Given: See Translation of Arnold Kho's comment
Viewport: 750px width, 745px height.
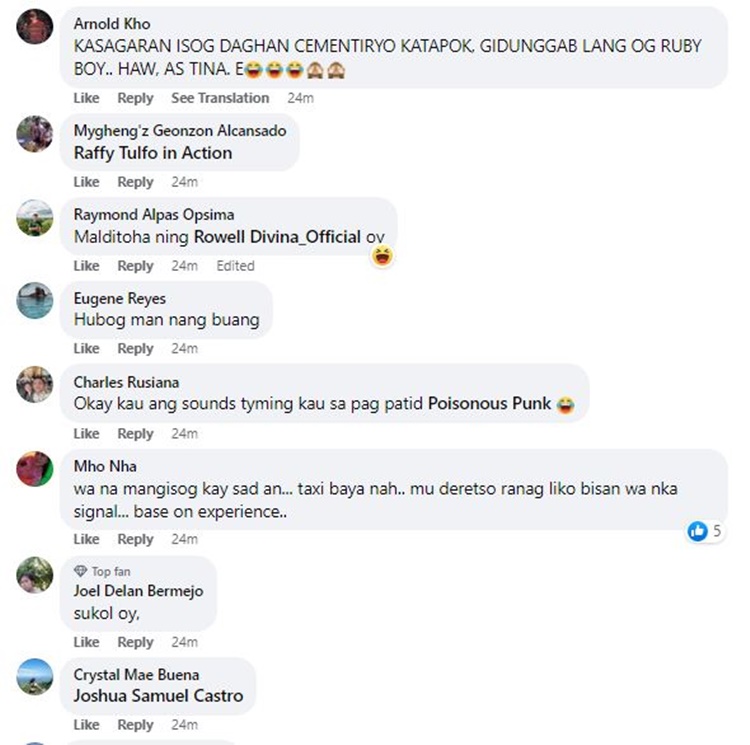Looking at the screenshot, I should click(220, 98).
